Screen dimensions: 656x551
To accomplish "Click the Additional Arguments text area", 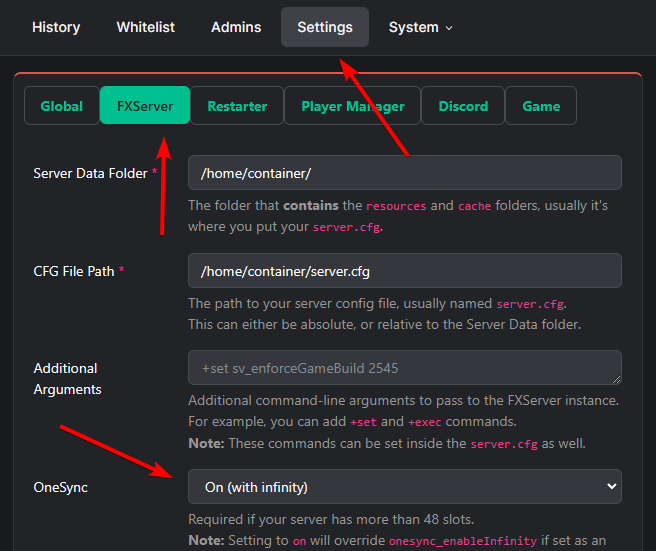I will (x=405, y=368).
